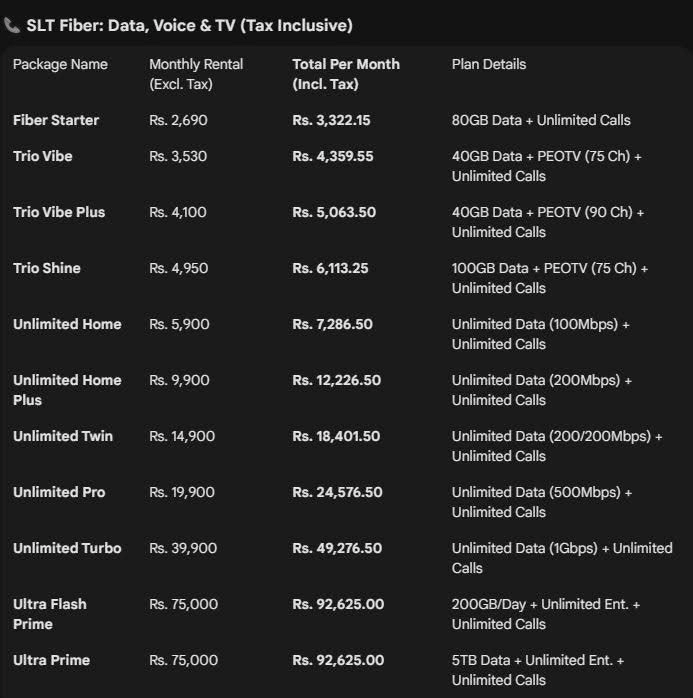Select the Fiber Starter package name

tap(56, 120)
